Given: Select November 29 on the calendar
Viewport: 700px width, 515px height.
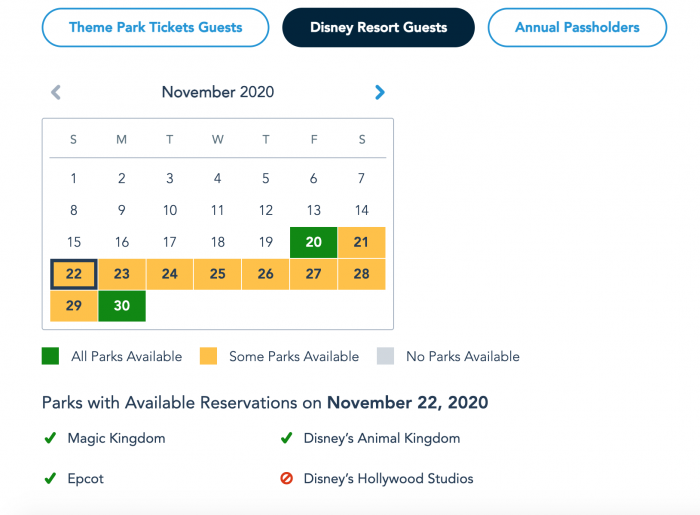Looking at the screenshot, I should click(x=74, y=306).
